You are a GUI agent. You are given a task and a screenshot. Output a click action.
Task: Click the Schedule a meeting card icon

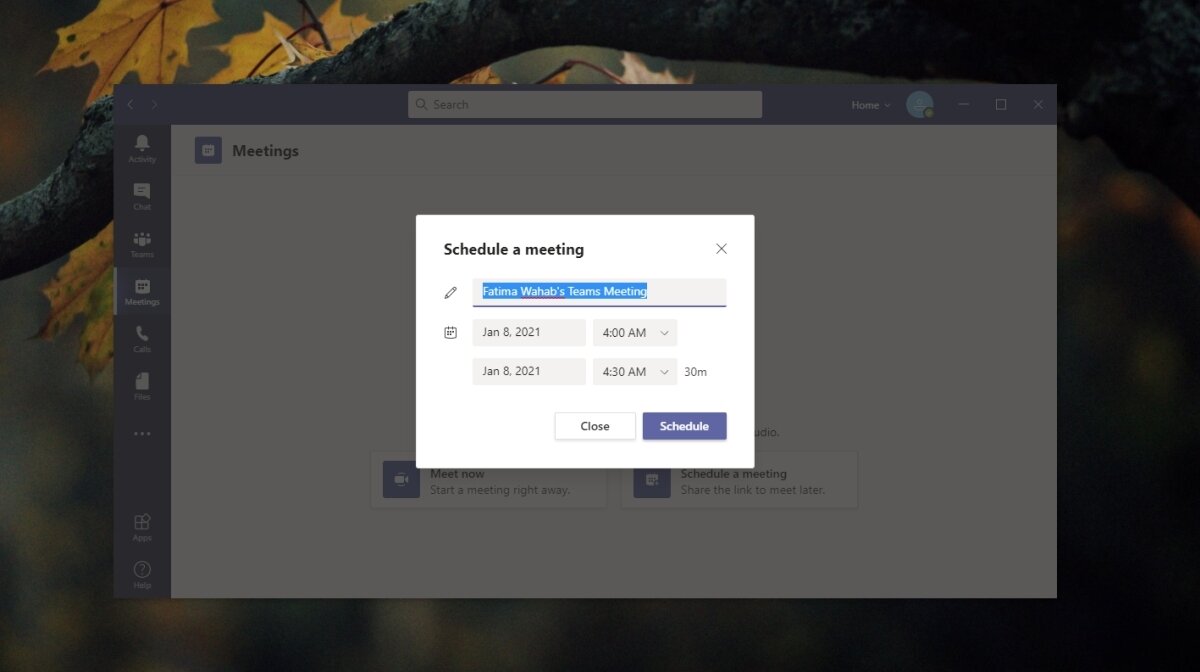[652, 480]
